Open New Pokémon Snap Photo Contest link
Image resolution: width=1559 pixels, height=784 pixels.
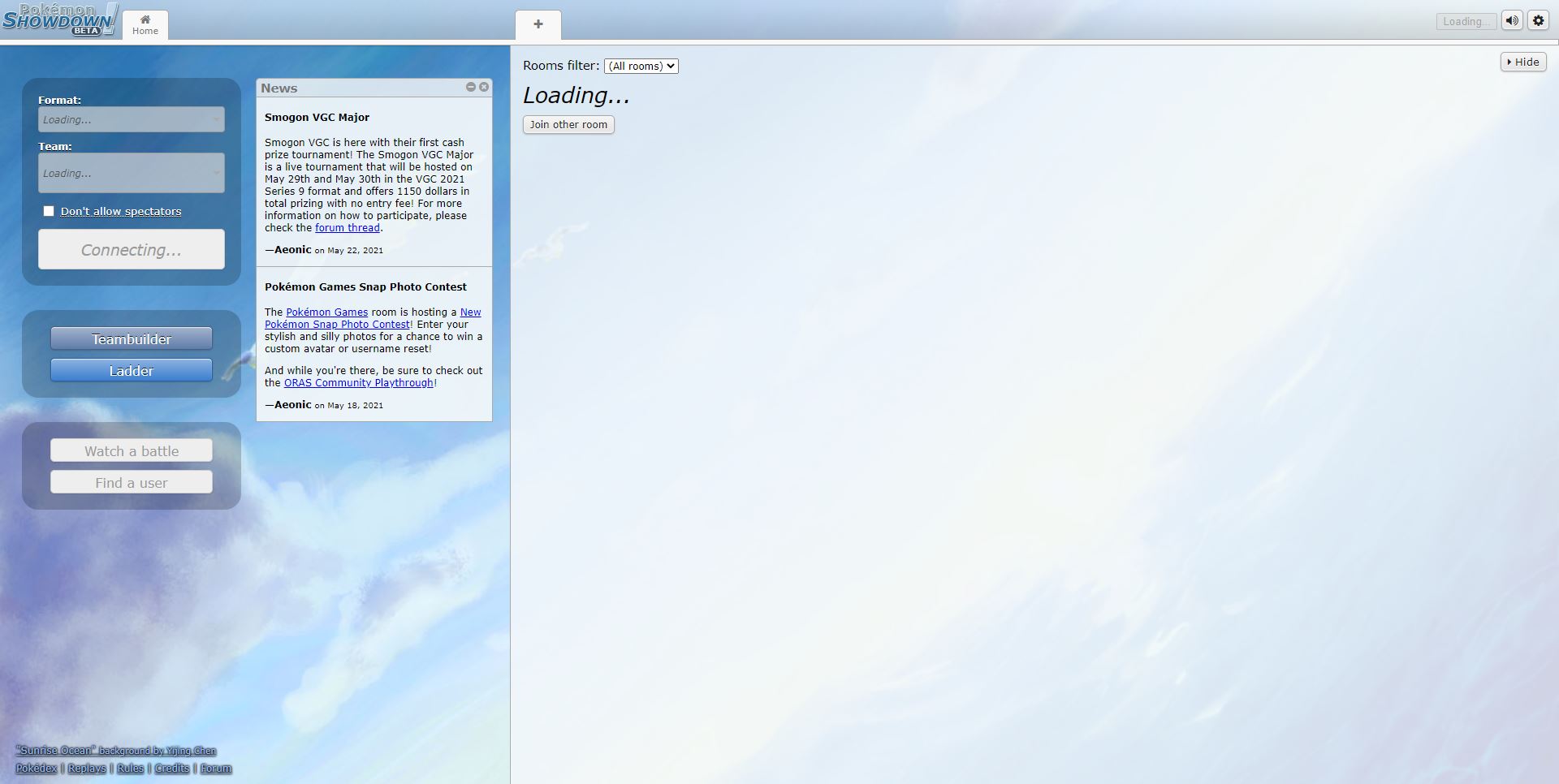click(373, 318)
